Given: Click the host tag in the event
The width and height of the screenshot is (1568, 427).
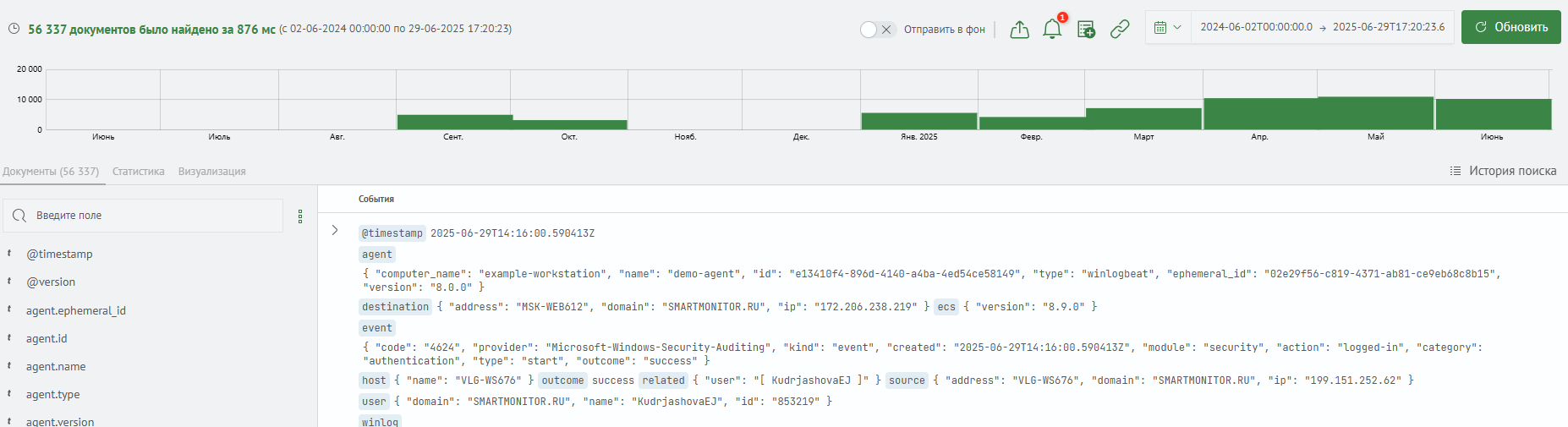Looking at the screenshot, I should (x=374, y=380).
